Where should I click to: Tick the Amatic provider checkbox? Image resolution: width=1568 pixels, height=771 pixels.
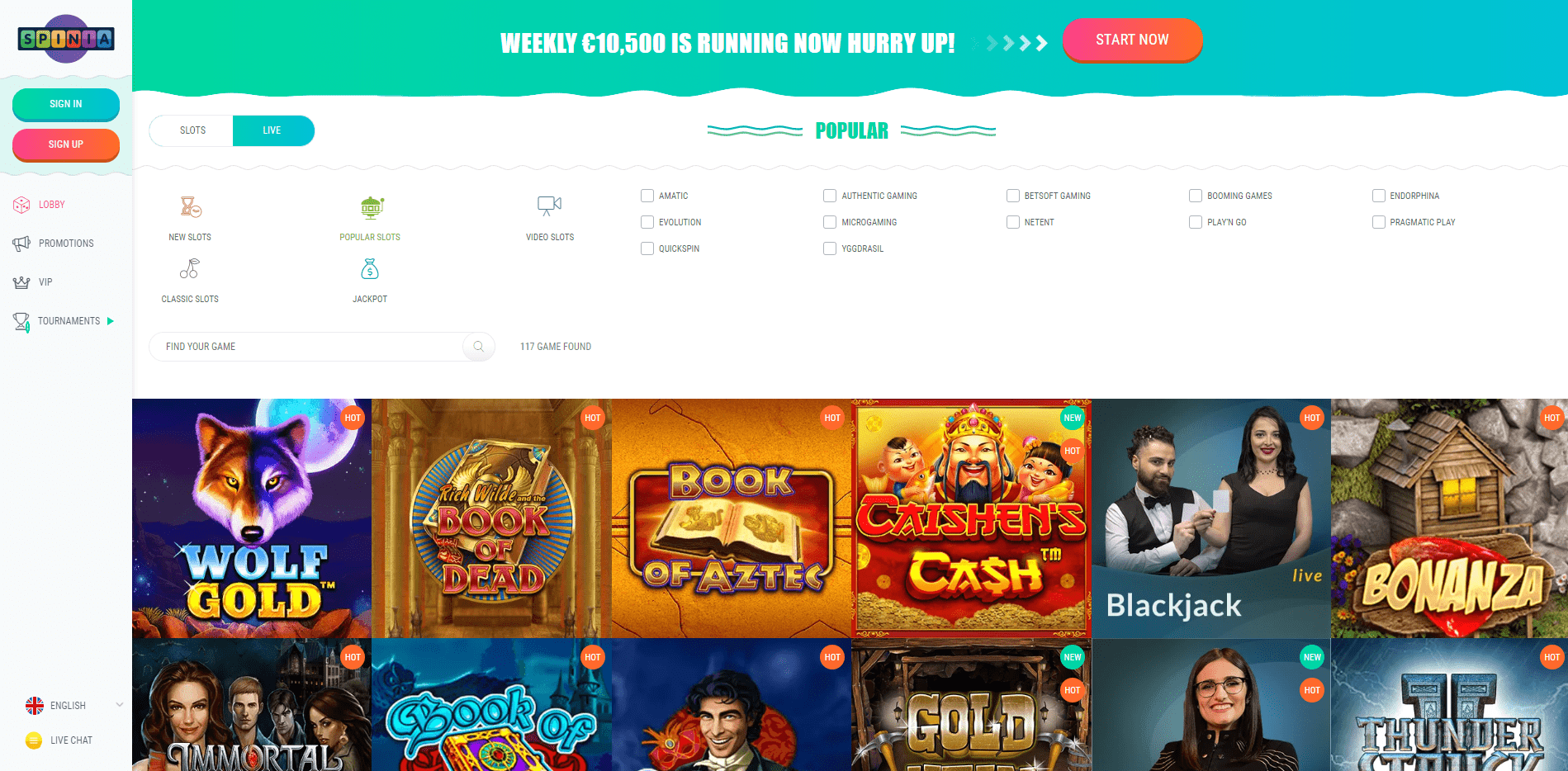click(647, 196)
